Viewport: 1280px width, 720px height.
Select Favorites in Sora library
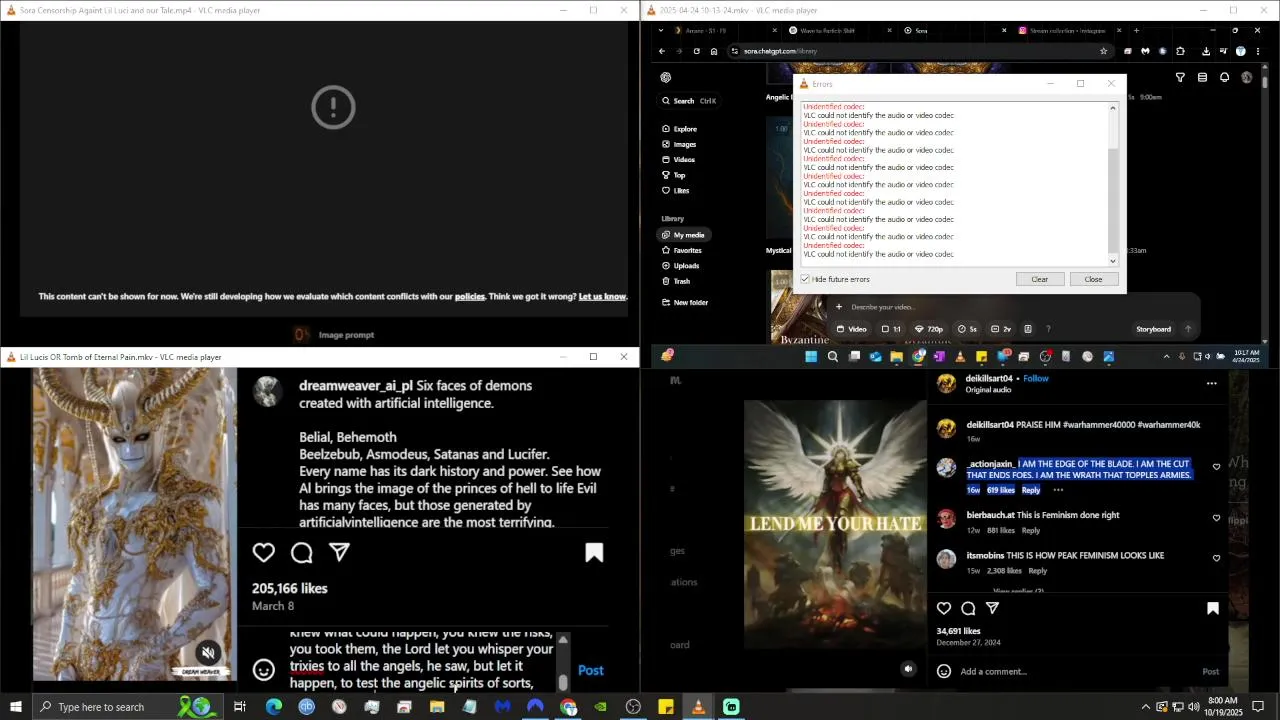[x=681, y=250]
